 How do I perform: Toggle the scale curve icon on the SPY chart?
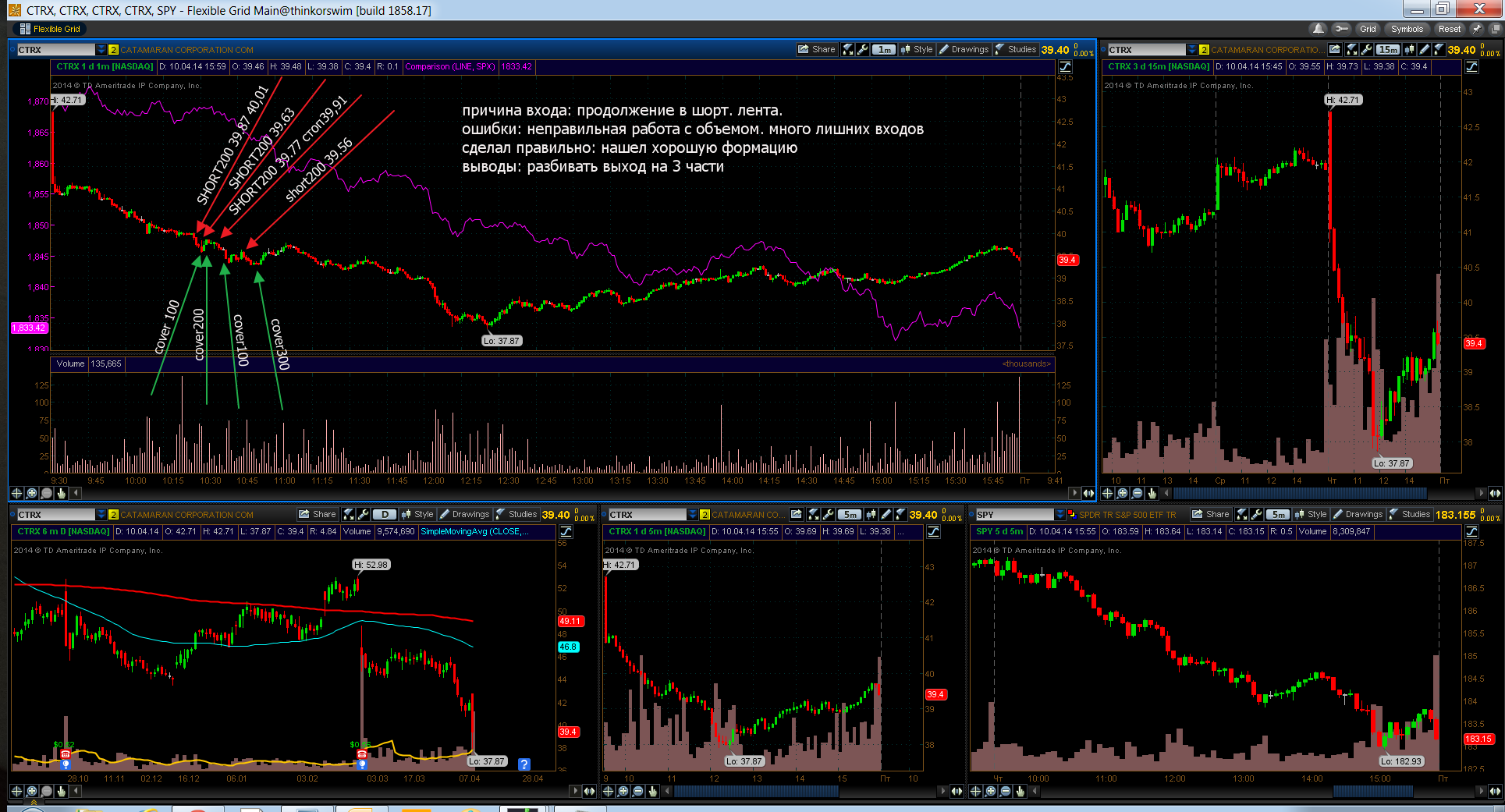pos(1471,532)
